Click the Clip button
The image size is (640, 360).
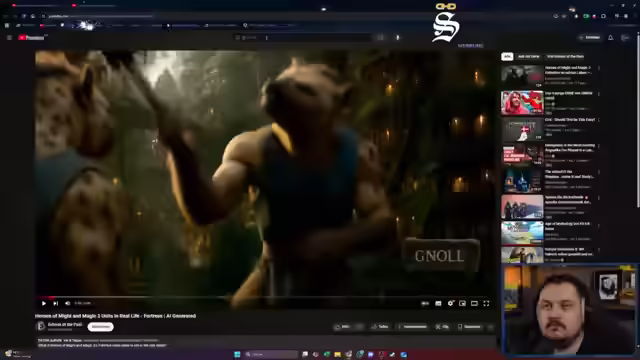pos(442,327)
